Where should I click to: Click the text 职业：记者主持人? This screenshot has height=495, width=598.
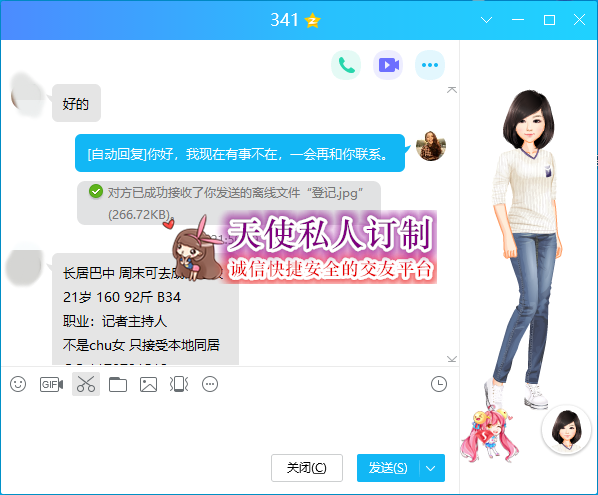pos(115,321)
